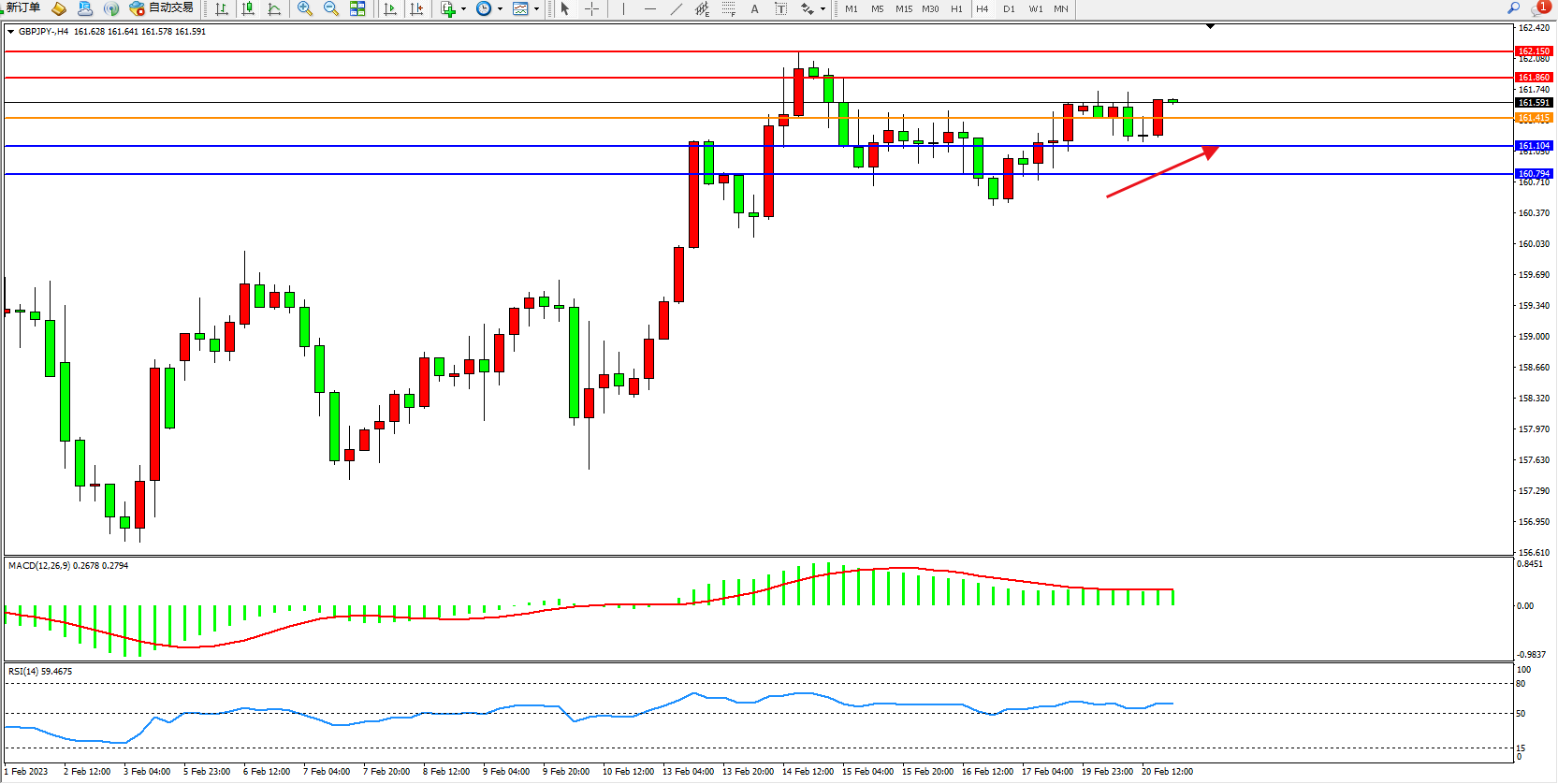This screenshot has height=784, width=1558.
Task: Select the Crosshair cursor tool
Action: [x=592, y=8]
